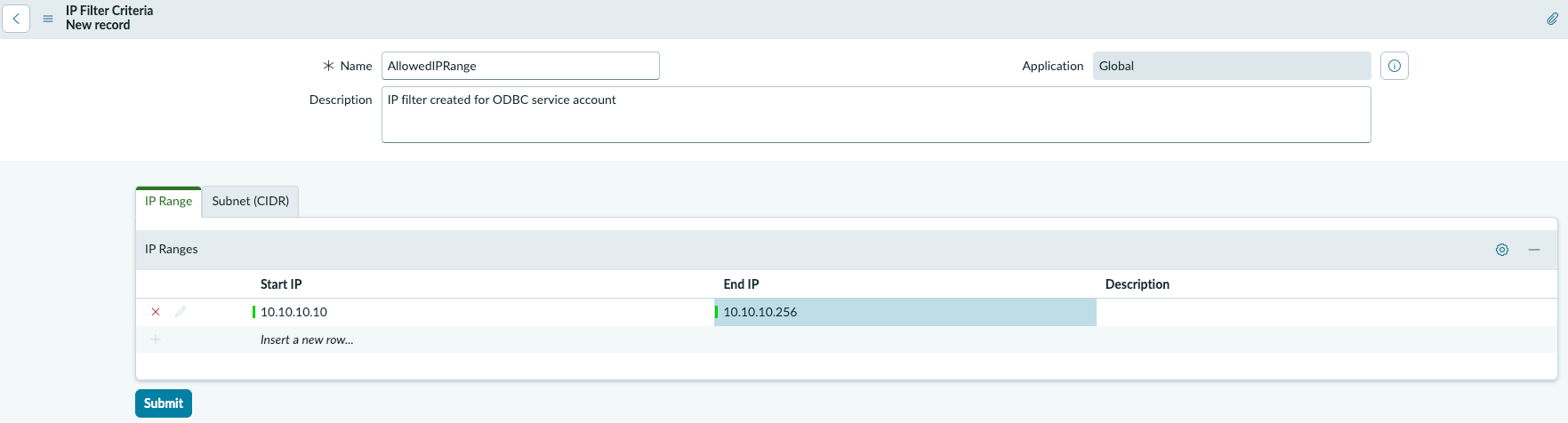Select the Start IP cell 10.10.10.10
Screen dimensions: 1568x423
tap(483, 312)
